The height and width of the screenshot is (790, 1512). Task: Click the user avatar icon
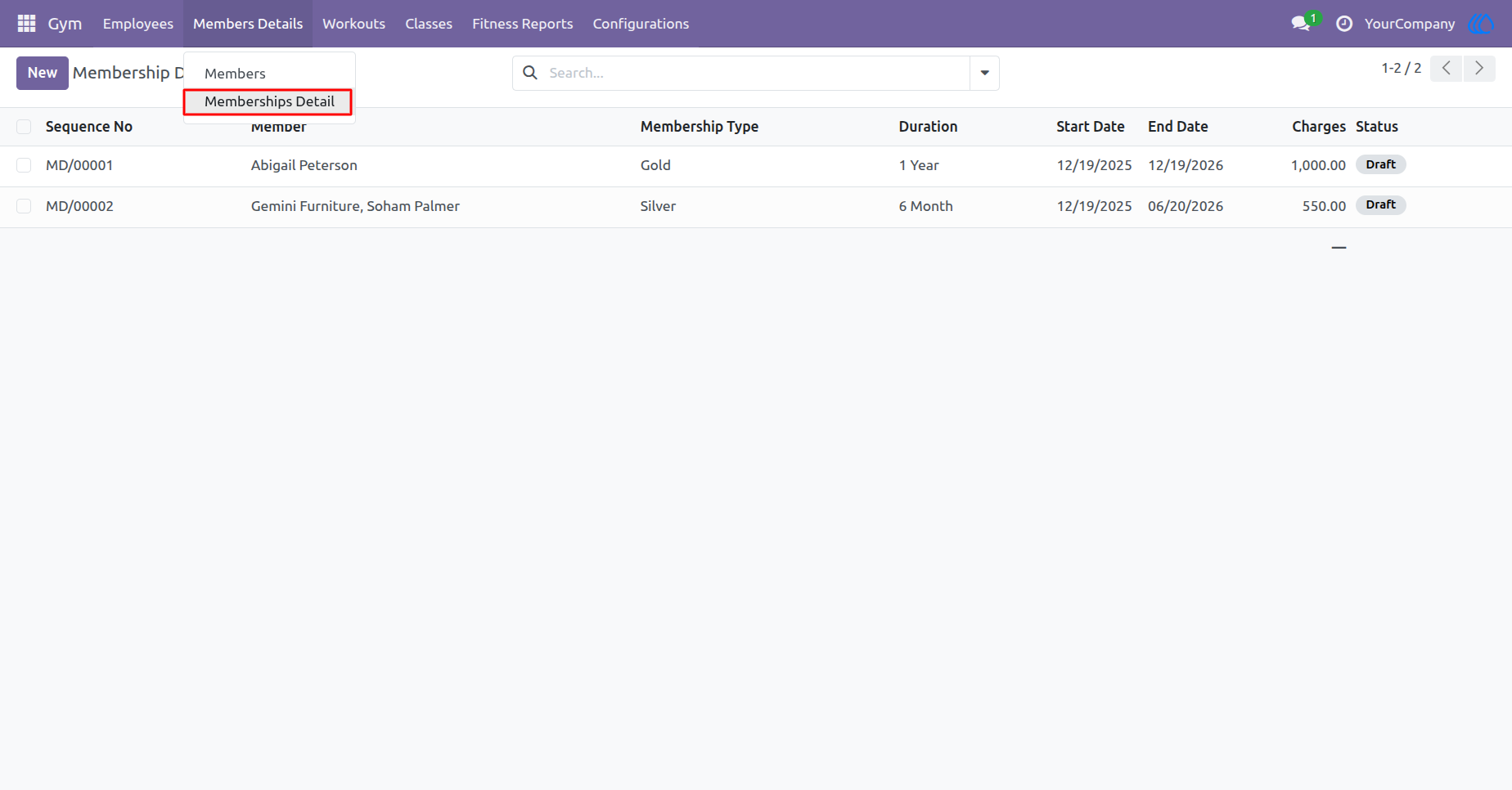coord(1482,24)
